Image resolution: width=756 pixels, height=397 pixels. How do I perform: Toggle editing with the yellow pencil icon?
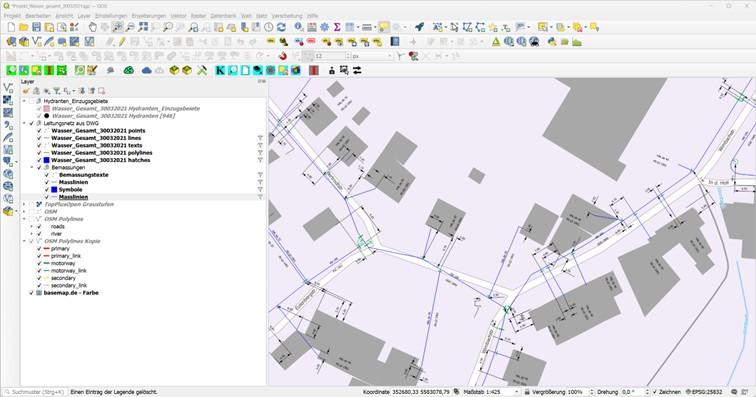point(122,42)
